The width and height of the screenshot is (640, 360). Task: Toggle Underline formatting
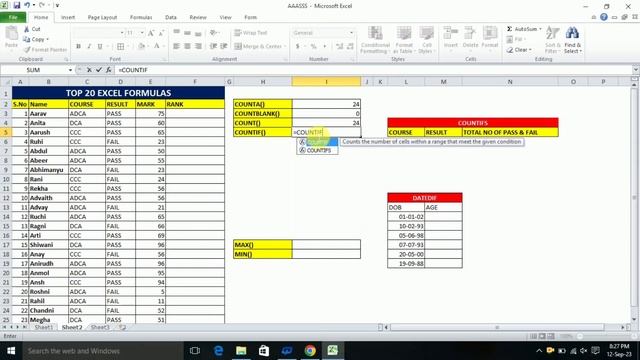point(100,47)
